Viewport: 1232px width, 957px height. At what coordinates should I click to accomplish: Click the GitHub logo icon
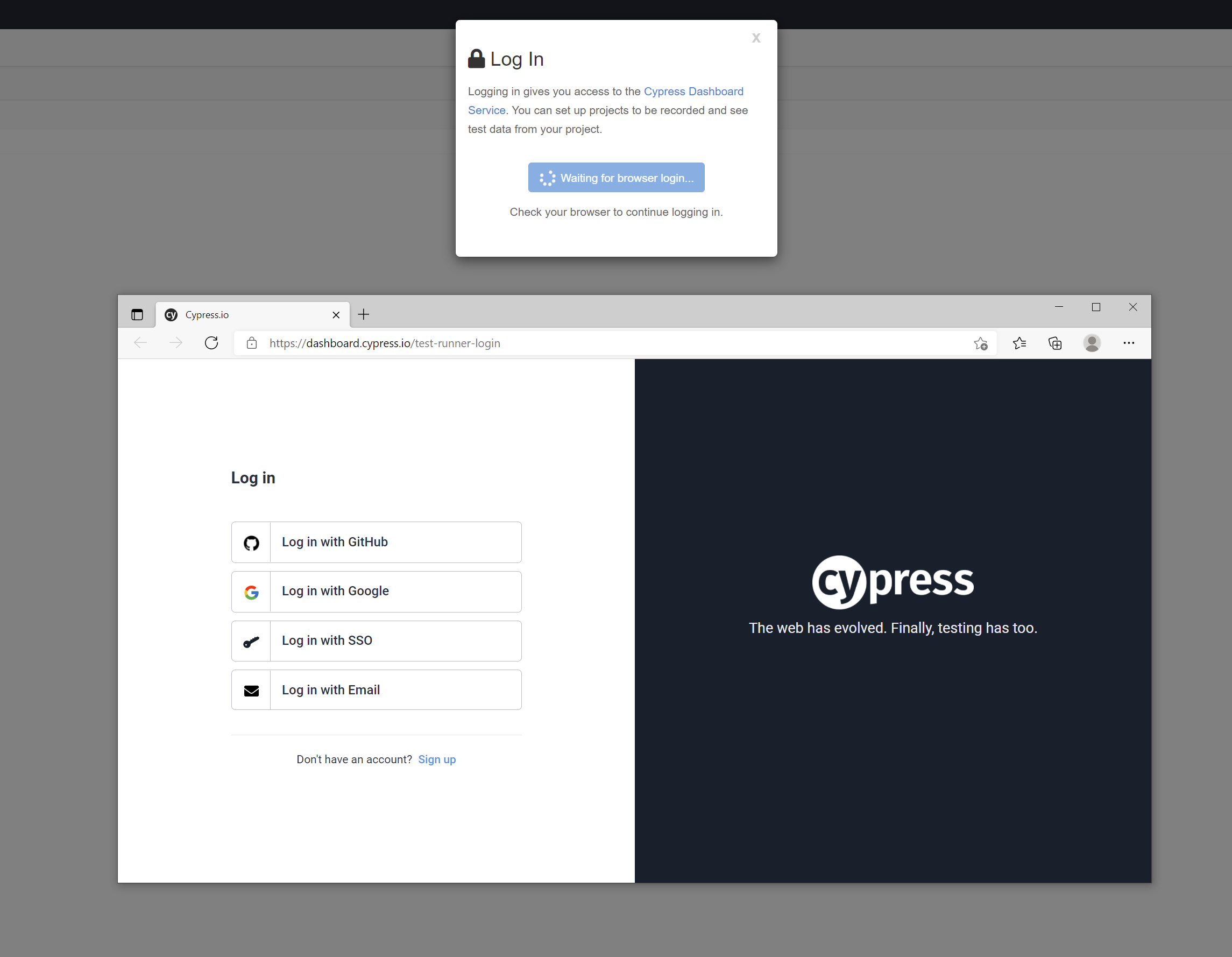251,542
